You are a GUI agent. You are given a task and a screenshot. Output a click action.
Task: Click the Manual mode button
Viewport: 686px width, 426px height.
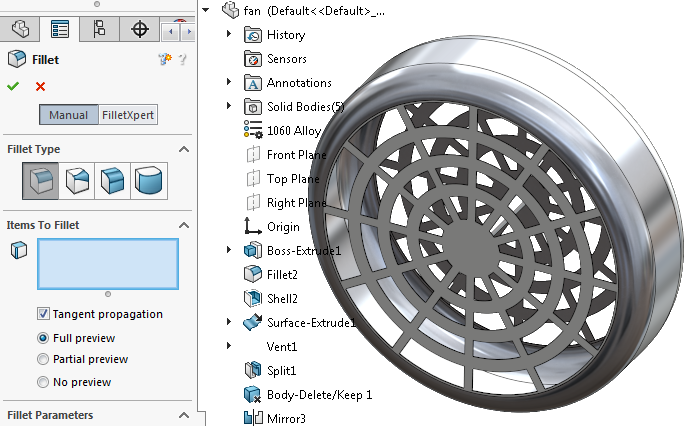click(69, 115)
